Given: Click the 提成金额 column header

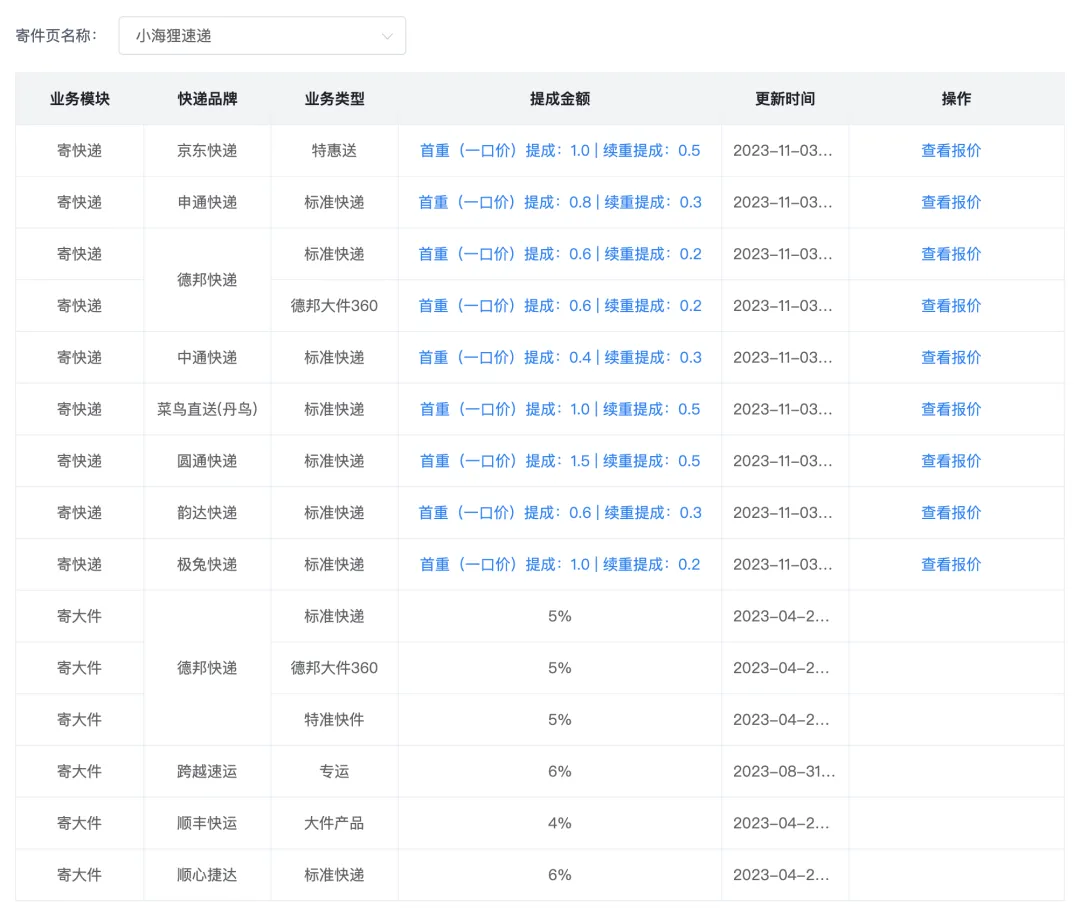Looking at the screenshot, I should [560, 98].
